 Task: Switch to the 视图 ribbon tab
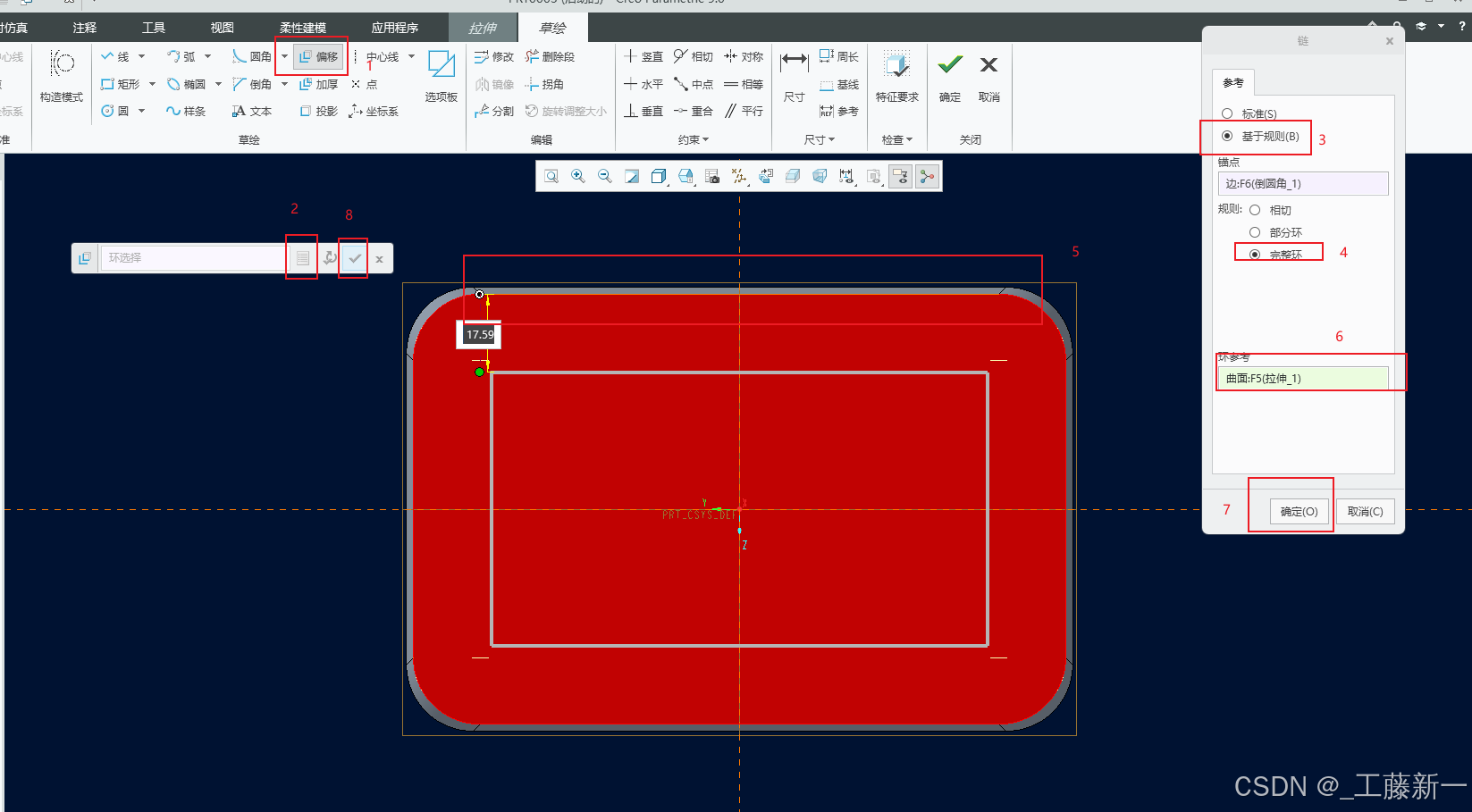pos(223,28)
